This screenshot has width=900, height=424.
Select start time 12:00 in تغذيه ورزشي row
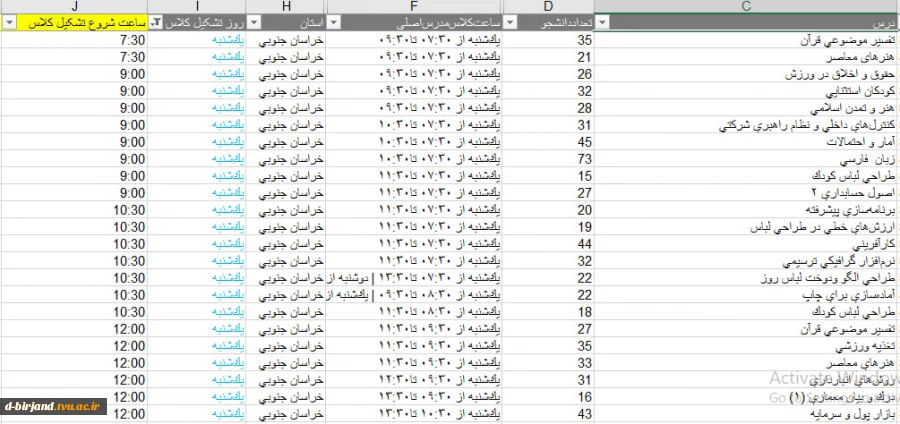coord(74,346)
